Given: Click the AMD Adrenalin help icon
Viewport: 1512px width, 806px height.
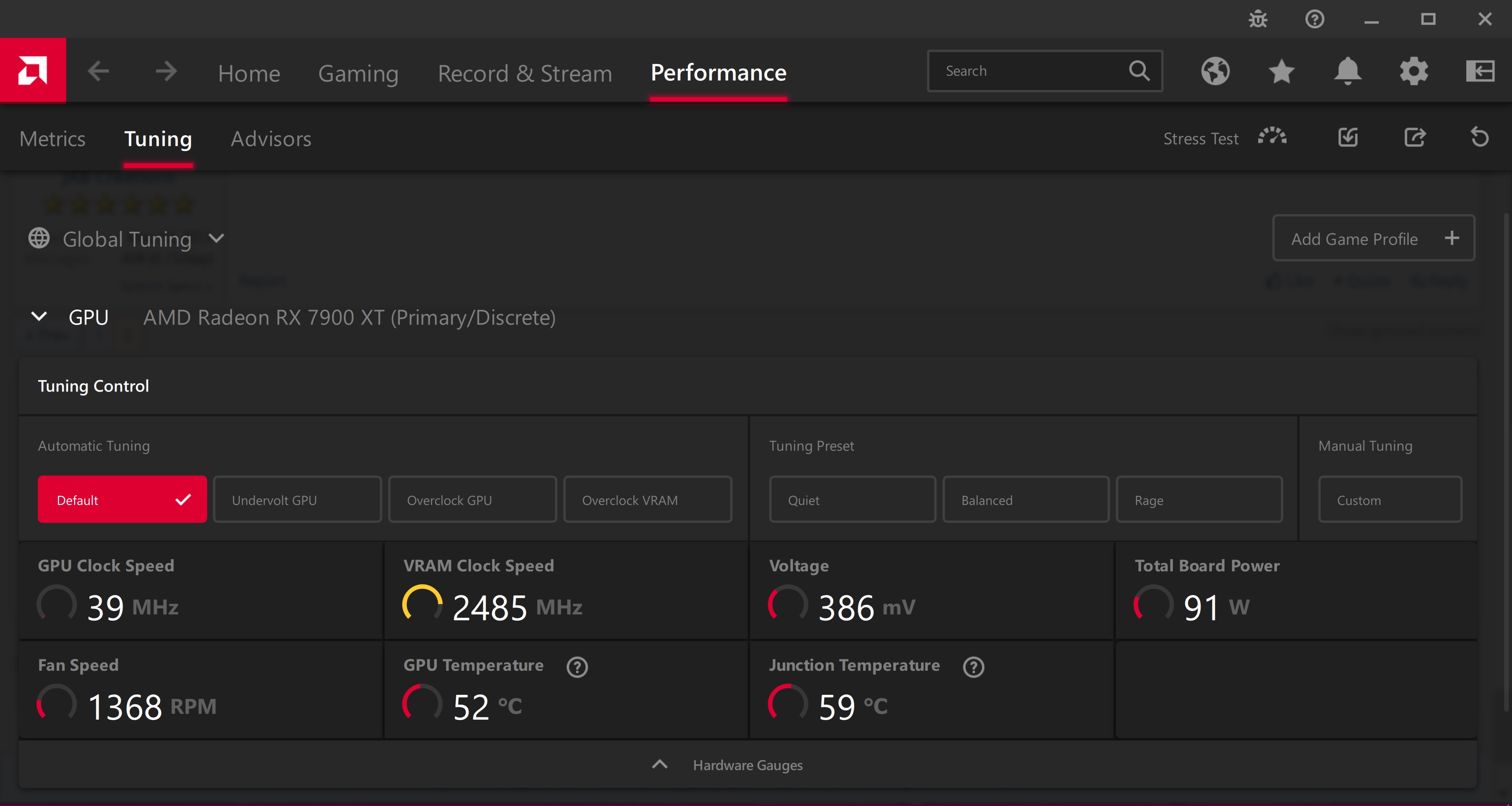Looking at the screenshot, I should [x=1315, y=19].
